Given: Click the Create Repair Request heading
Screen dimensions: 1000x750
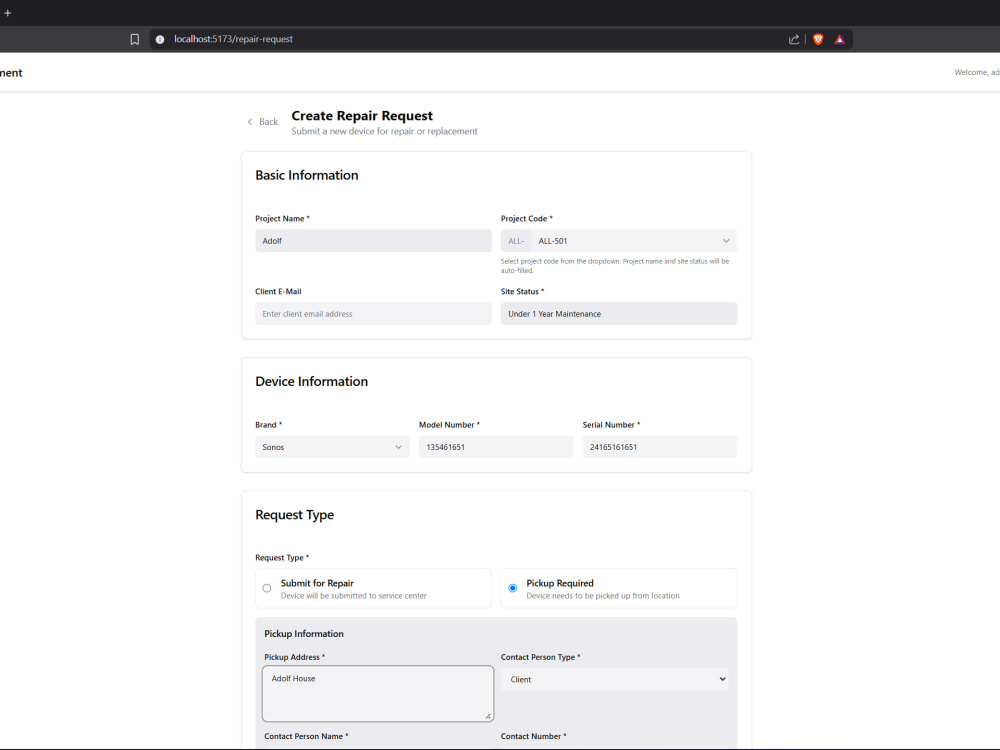Looking at the screenshot, I should pyautogui.click(x=362, y=115).
